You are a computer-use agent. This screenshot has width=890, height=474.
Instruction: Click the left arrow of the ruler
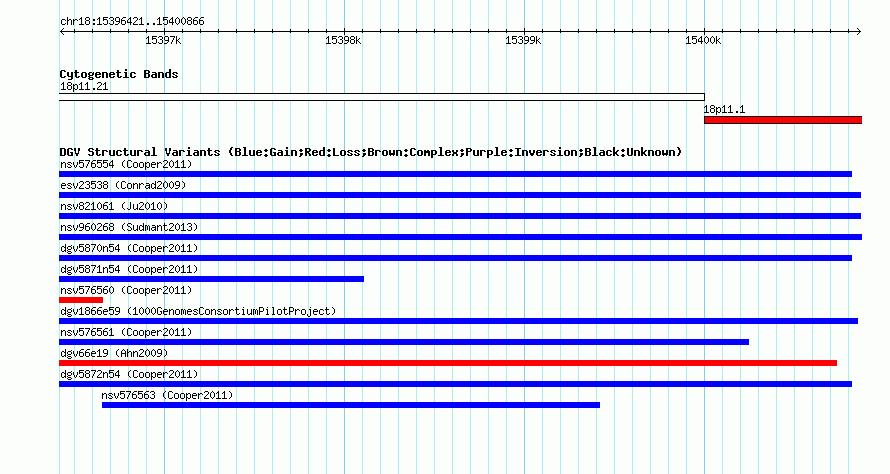[62, 32]
